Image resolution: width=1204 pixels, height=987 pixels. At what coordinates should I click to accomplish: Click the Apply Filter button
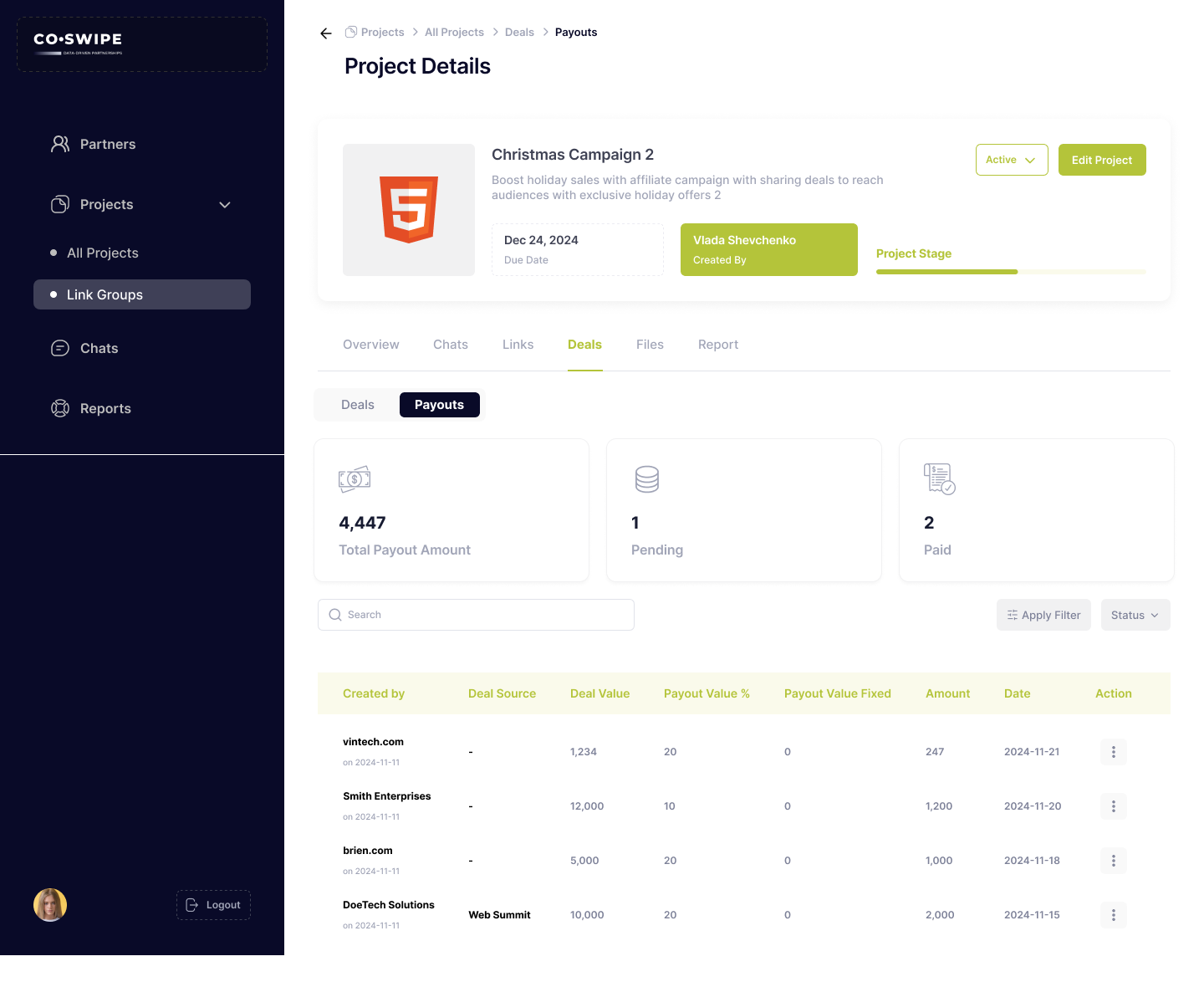[x=1043, y=615]
